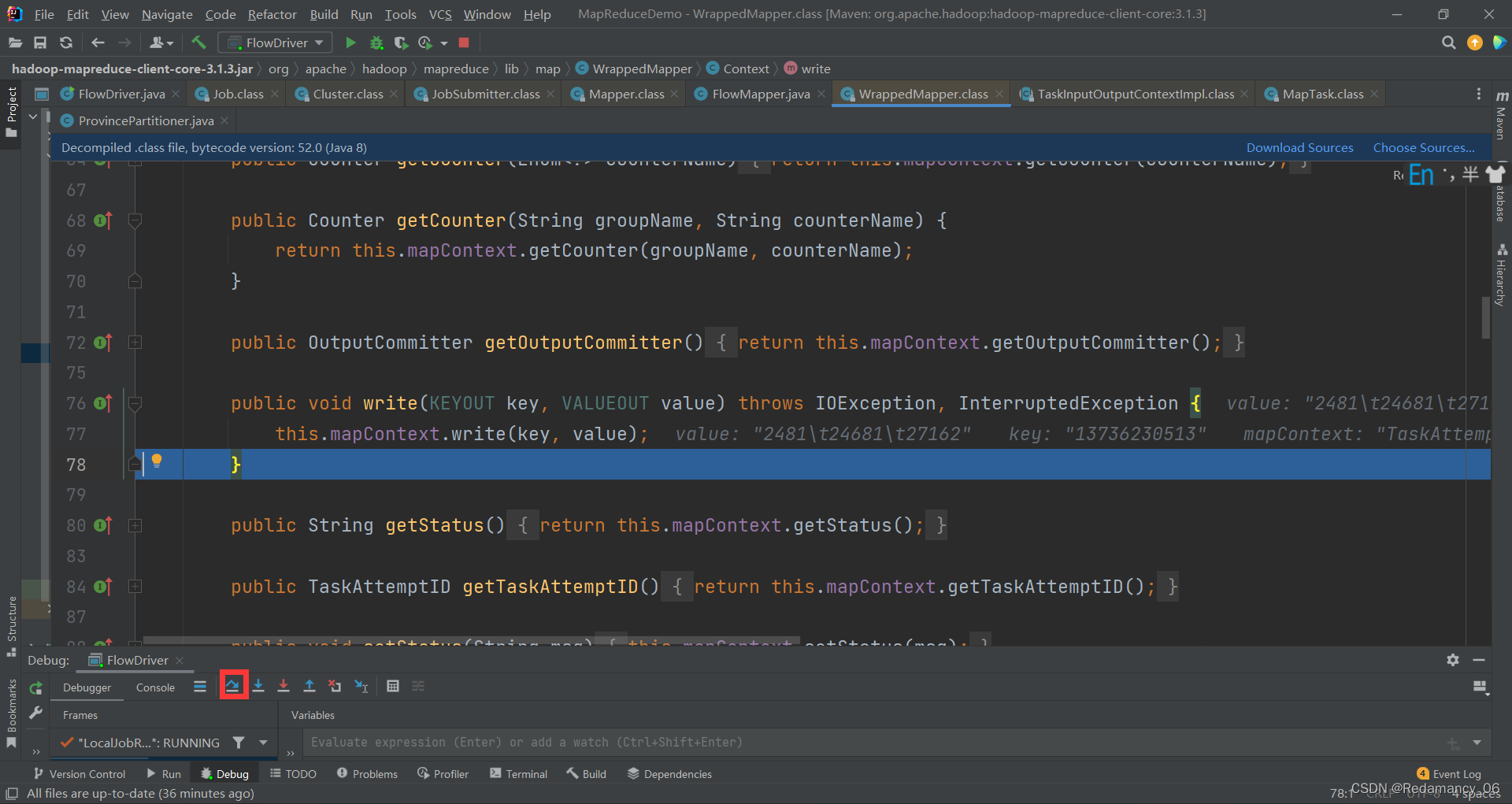Click the Open folder toolbar icon
Screen dimensions: 1512x804
point(15,43)
